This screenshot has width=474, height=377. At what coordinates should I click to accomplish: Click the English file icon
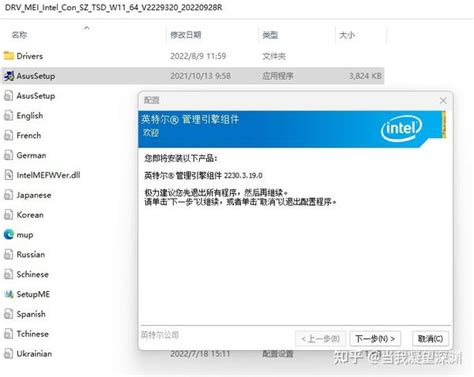pyautogui.click(x=8, y=116)
